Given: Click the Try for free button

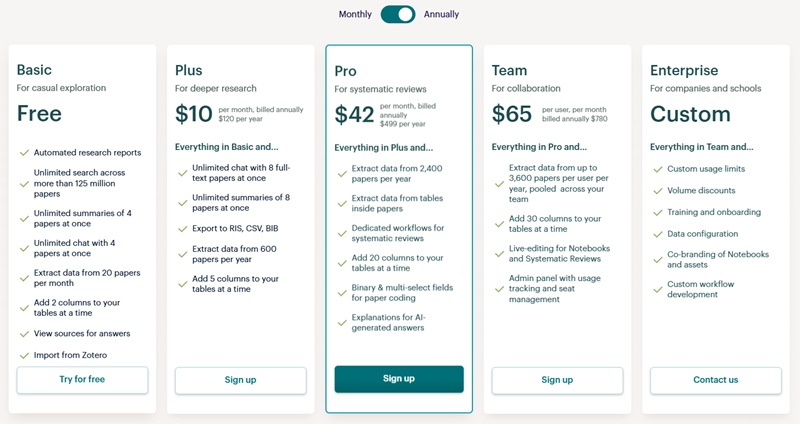Looking at the screenshot, I should coord(82,380).
